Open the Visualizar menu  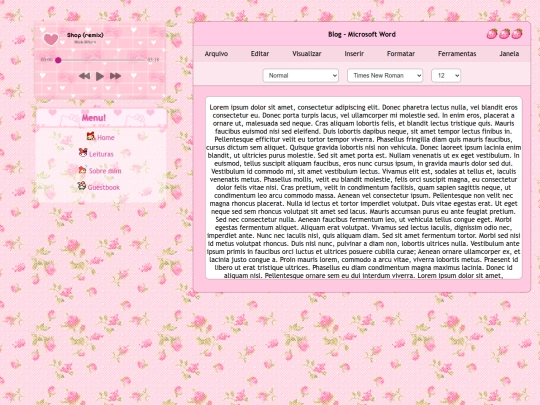[307, 54]
